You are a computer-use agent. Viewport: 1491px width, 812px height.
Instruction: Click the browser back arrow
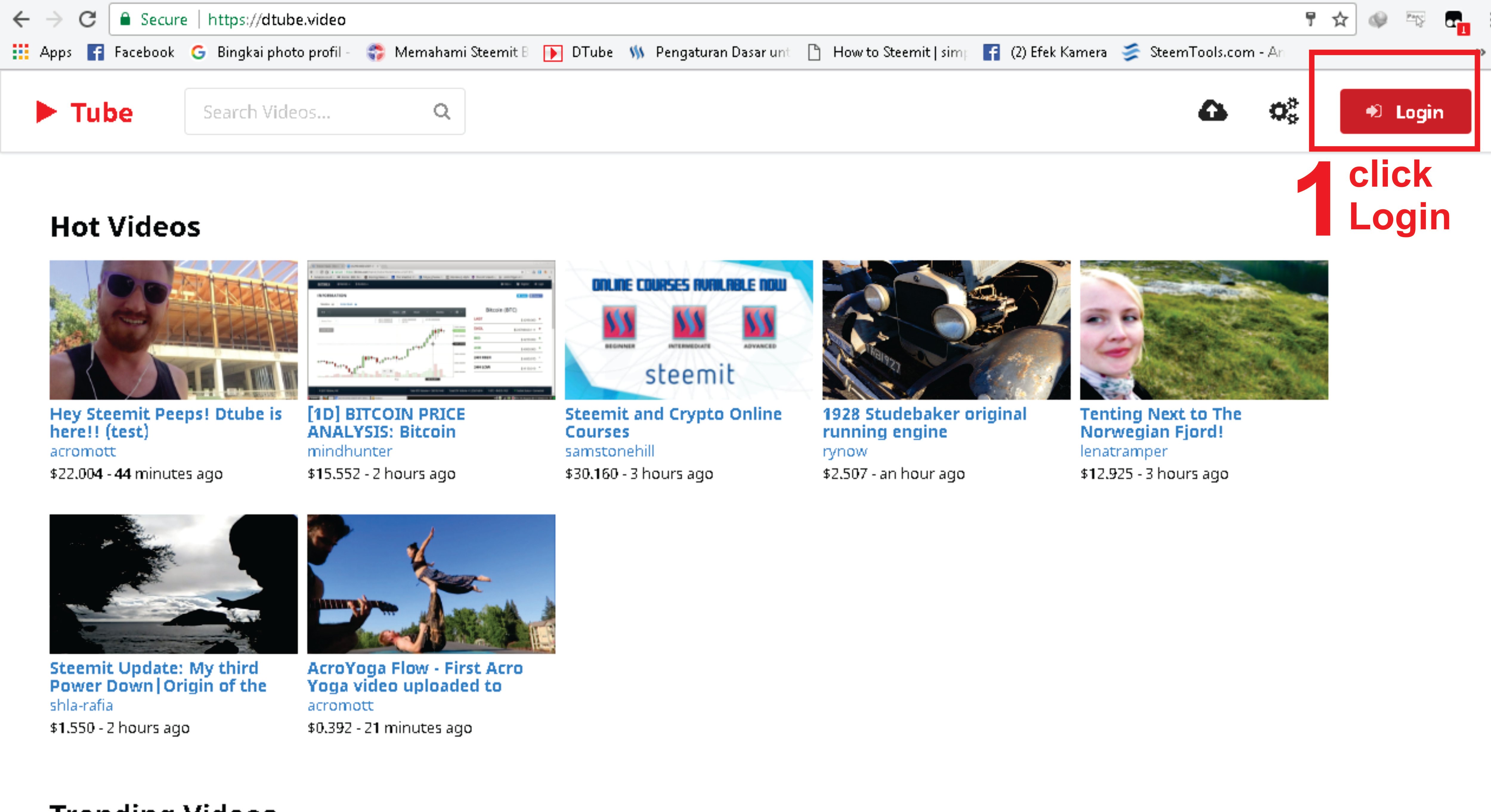[21, 19]
